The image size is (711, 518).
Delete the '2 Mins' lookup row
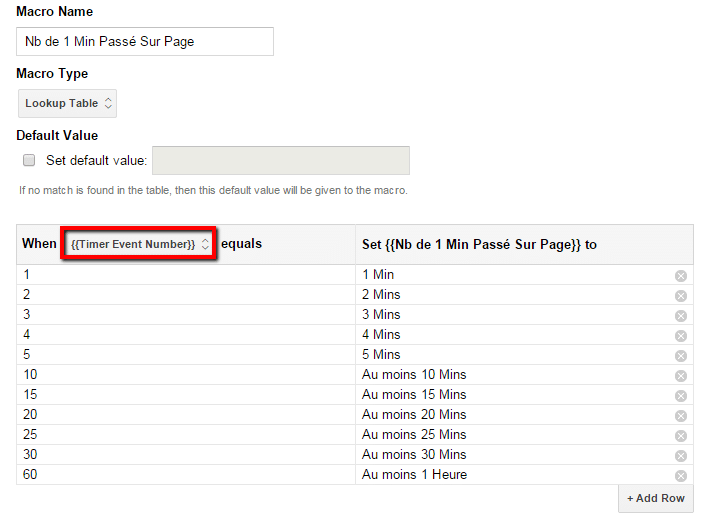coord(681,295)
